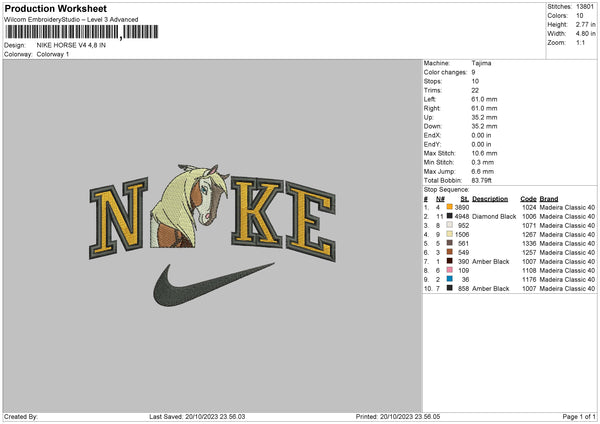The width and height of the screenshot is (600, 424).
Task: Select the Color changes value 9
Action: coord(473,72)
